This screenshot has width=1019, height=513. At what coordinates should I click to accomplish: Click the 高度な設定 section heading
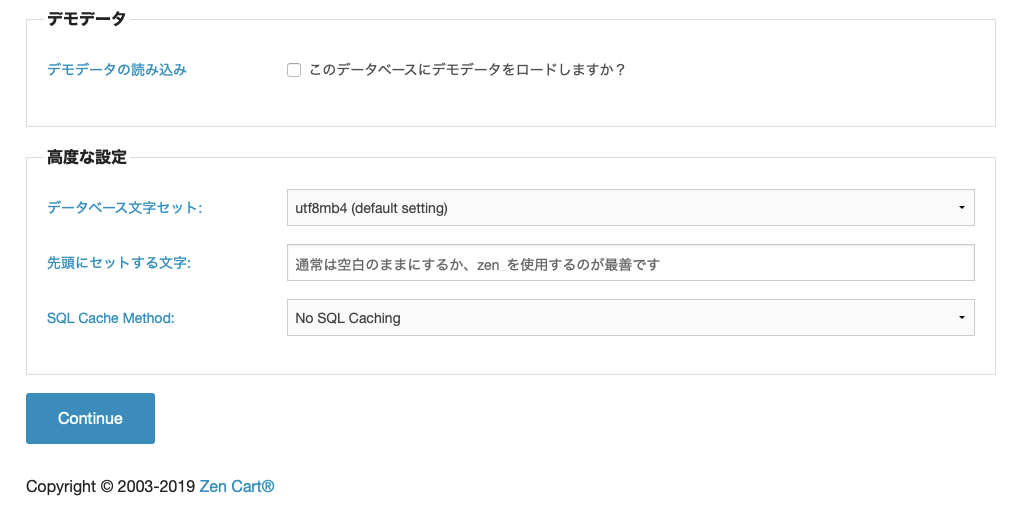(x=86, y=157)
